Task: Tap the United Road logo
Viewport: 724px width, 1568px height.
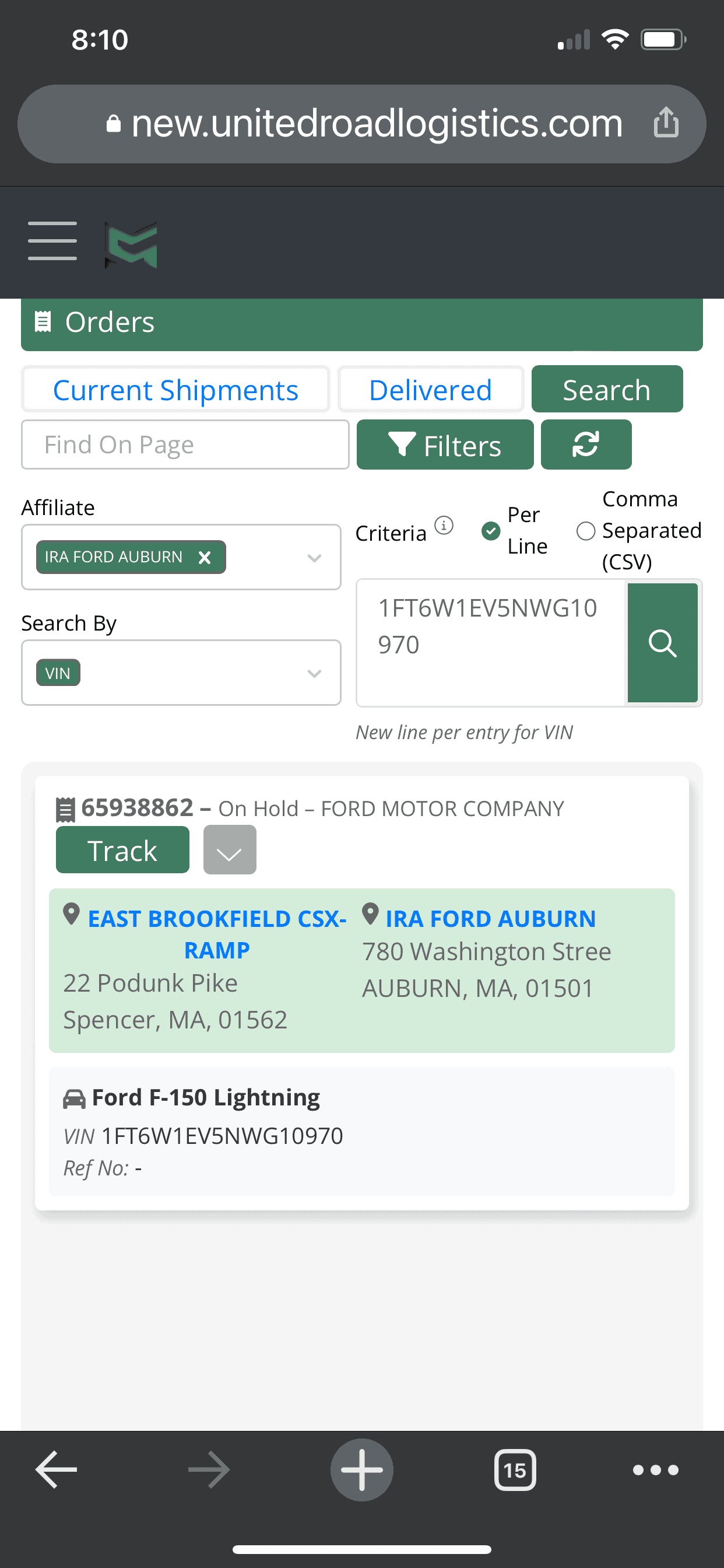Action: coord(131,244)
